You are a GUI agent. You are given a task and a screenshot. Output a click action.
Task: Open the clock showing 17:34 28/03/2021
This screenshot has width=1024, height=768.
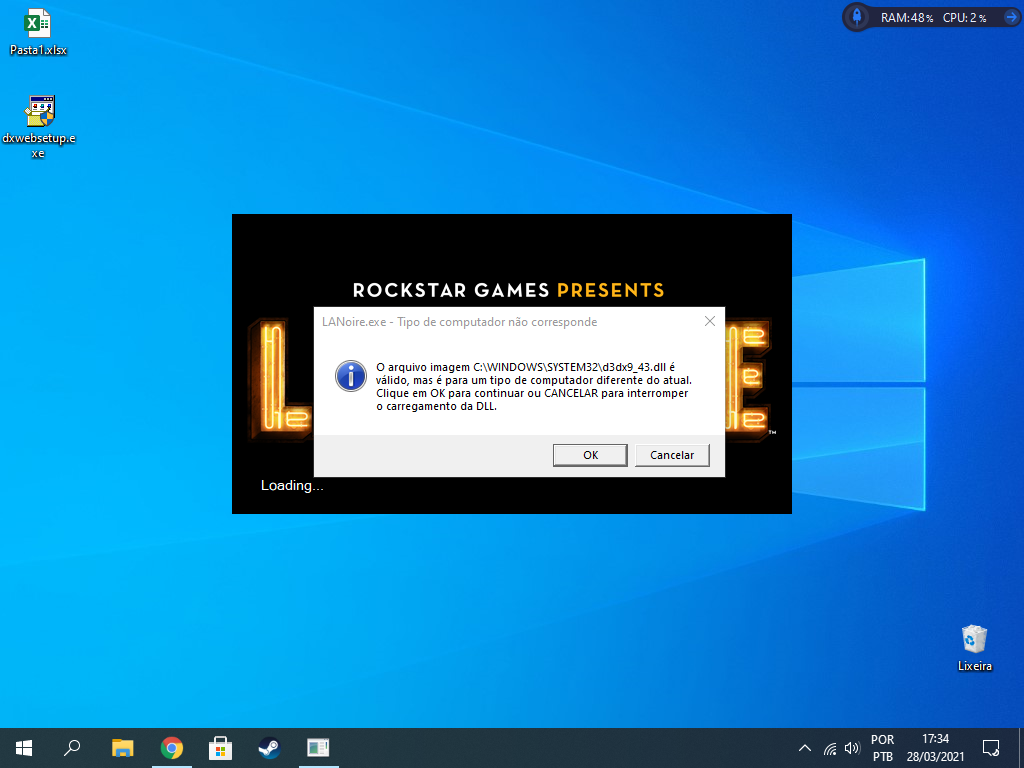tap(935, 748)
